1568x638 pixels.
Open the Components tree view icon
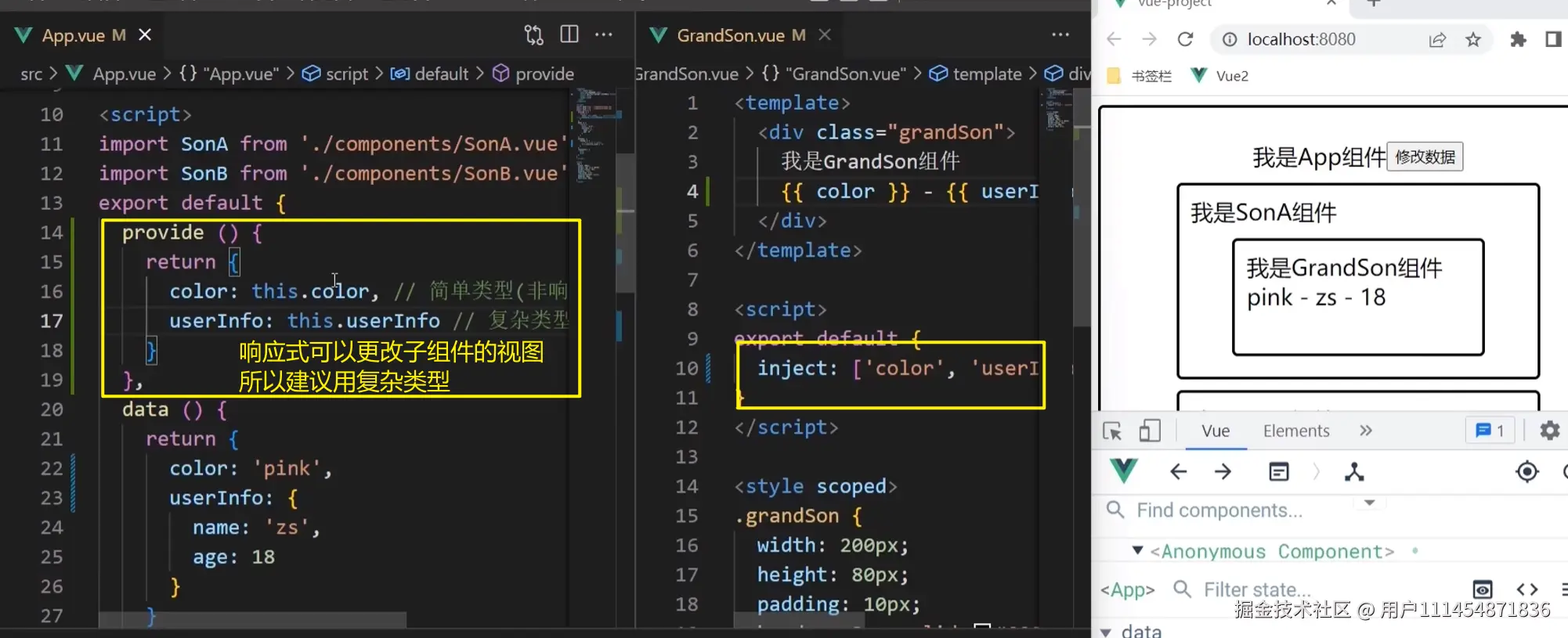(1354, 472)
